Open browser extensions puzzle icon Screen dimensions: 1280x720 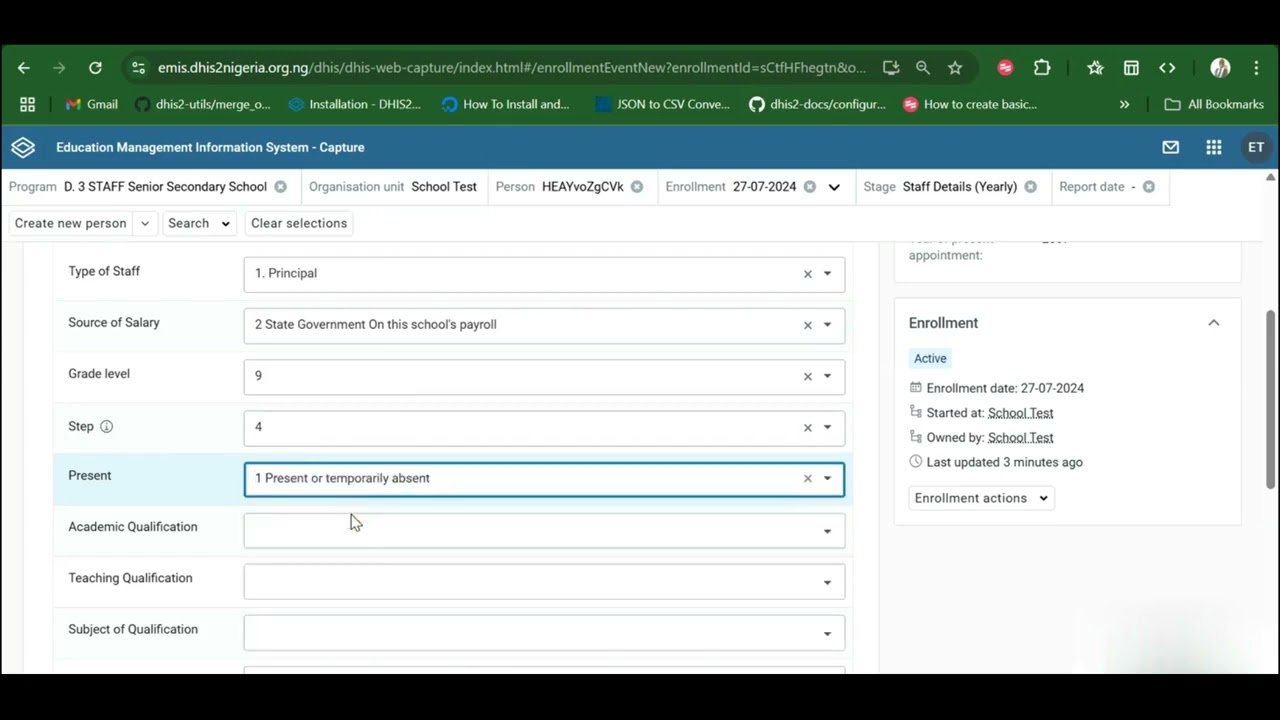(1042, 68)
